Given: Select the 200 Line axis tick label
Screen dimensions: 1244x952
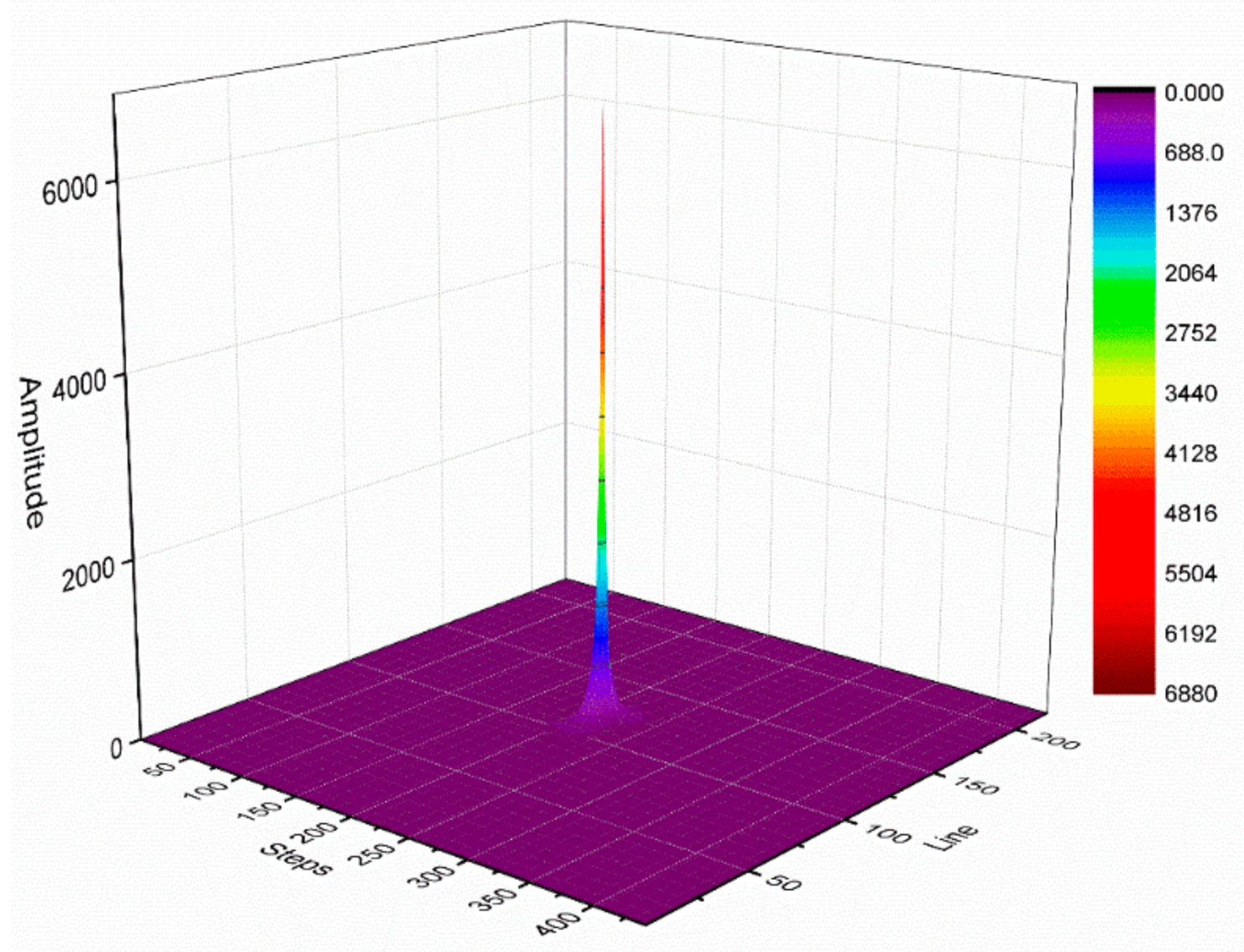Looking at the screenshot, I should [1055, 740].
